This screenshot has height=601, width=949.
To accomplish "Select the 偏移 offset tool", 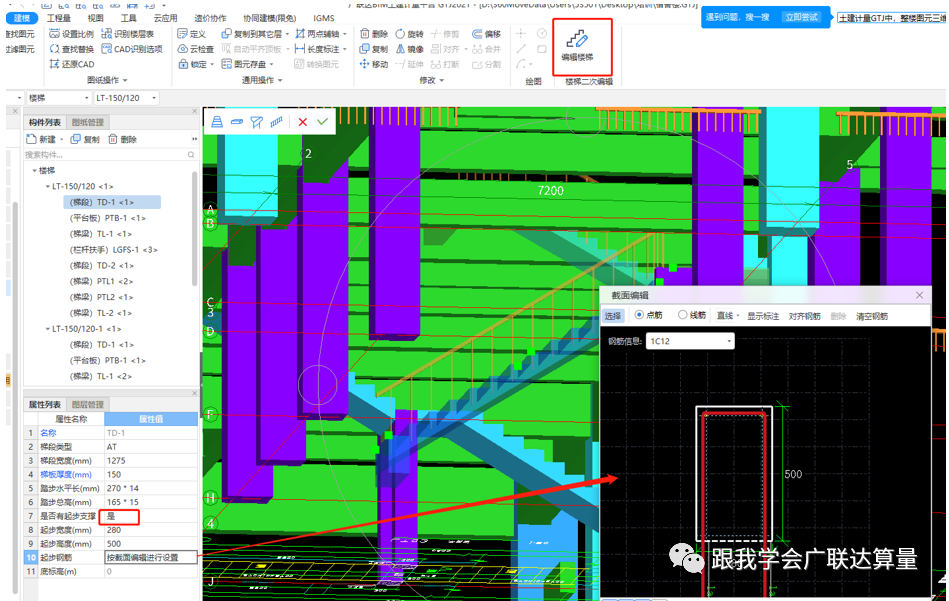I will tap(486, 34).
